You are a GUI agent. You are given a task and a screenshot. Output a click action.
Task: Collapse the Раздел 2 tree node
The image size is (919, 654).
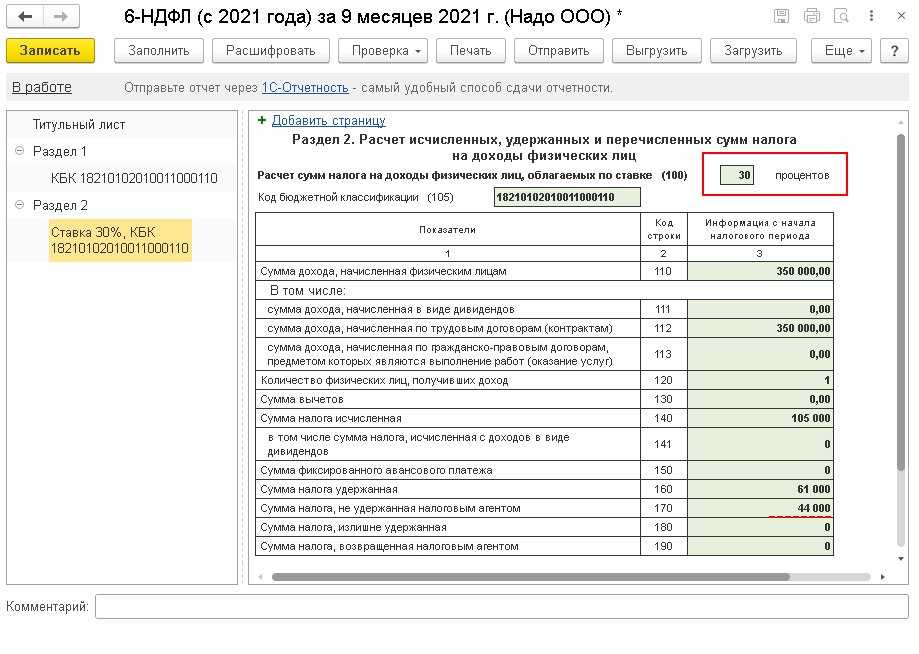point(20,205)
